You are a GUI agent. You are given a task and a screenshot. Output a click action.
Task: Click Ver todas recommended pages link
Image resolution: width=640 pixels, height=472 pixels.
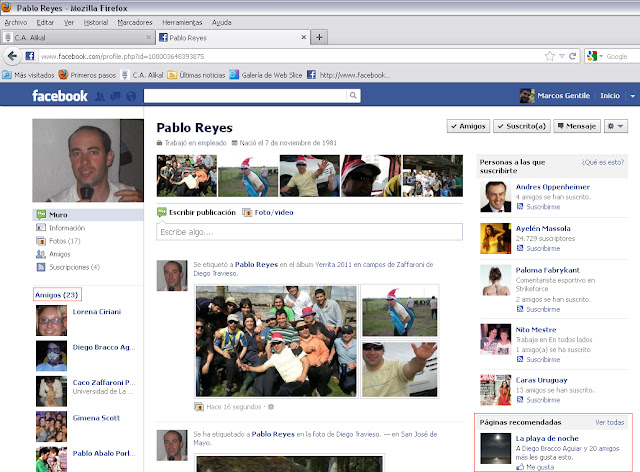pyautogui.click(x=610, y=422)
